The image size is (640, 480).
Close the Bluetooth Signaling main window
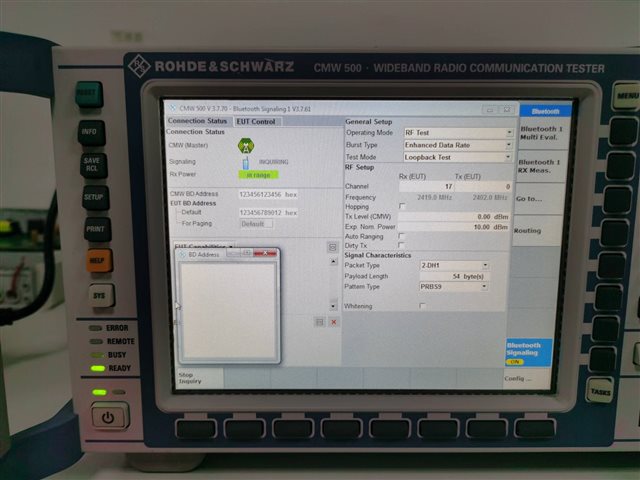[x=507, y=109]
